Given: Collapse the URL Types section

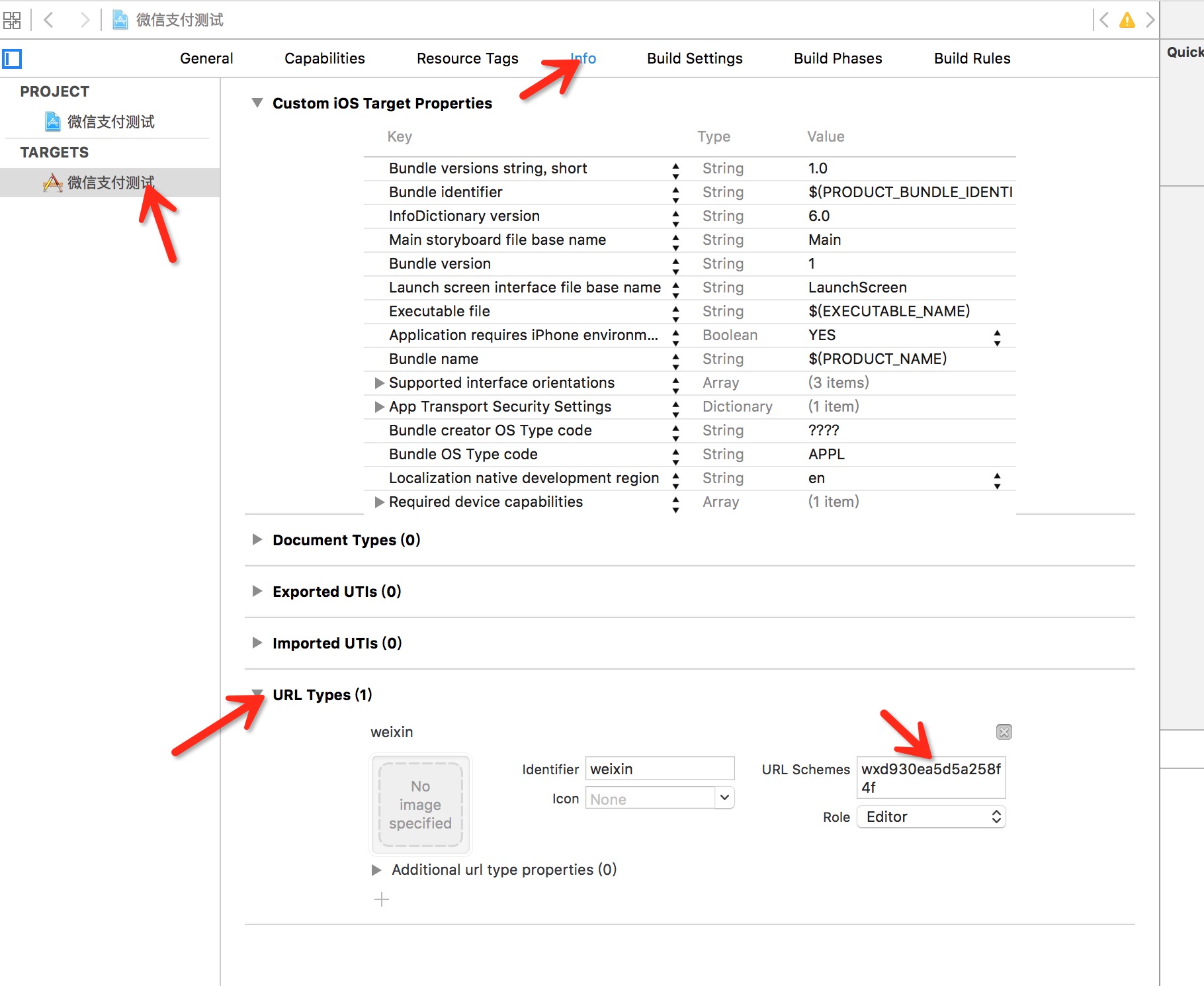Looking at the screenshot, I should (257, 694).
